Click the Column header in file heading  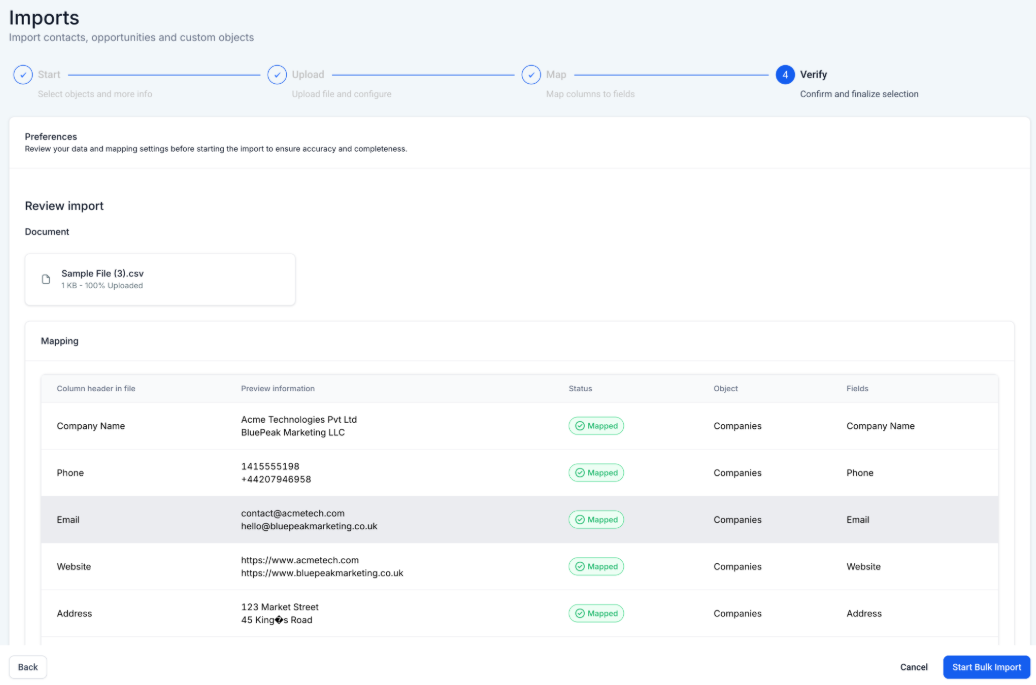(96, 389)
